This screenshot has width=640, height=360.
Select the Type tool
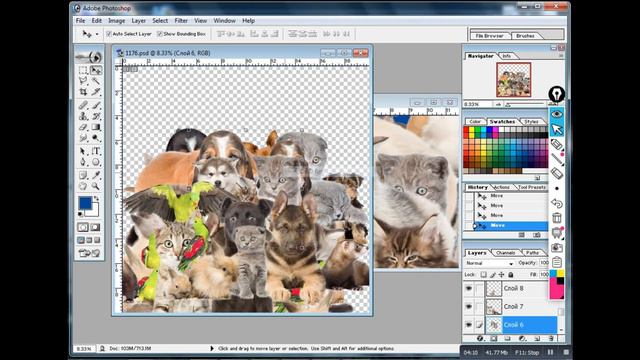[96, 151]
